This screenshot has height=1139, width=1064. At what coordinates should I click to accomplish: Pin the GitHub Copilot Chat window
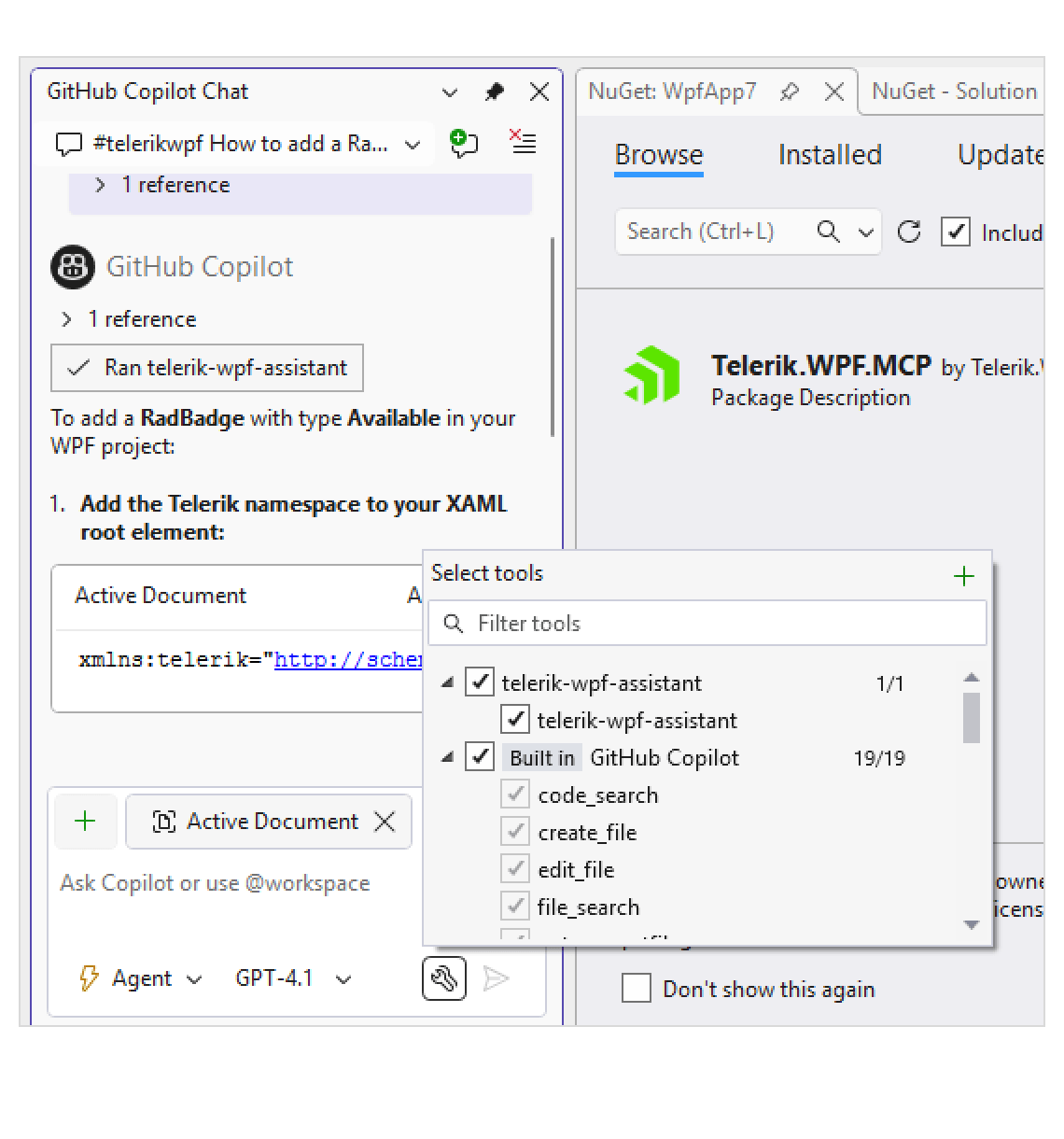[x=494, y=91]
